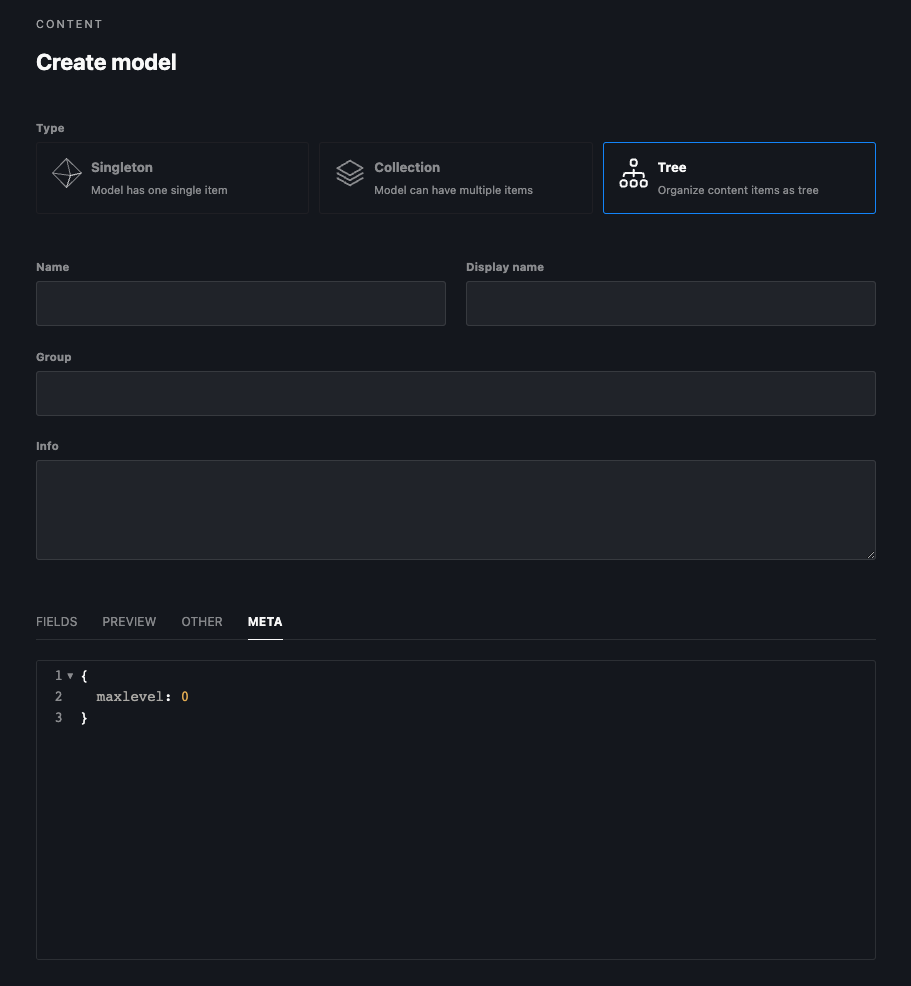
Task: Click the Display name input field
Action: (670, 303)
